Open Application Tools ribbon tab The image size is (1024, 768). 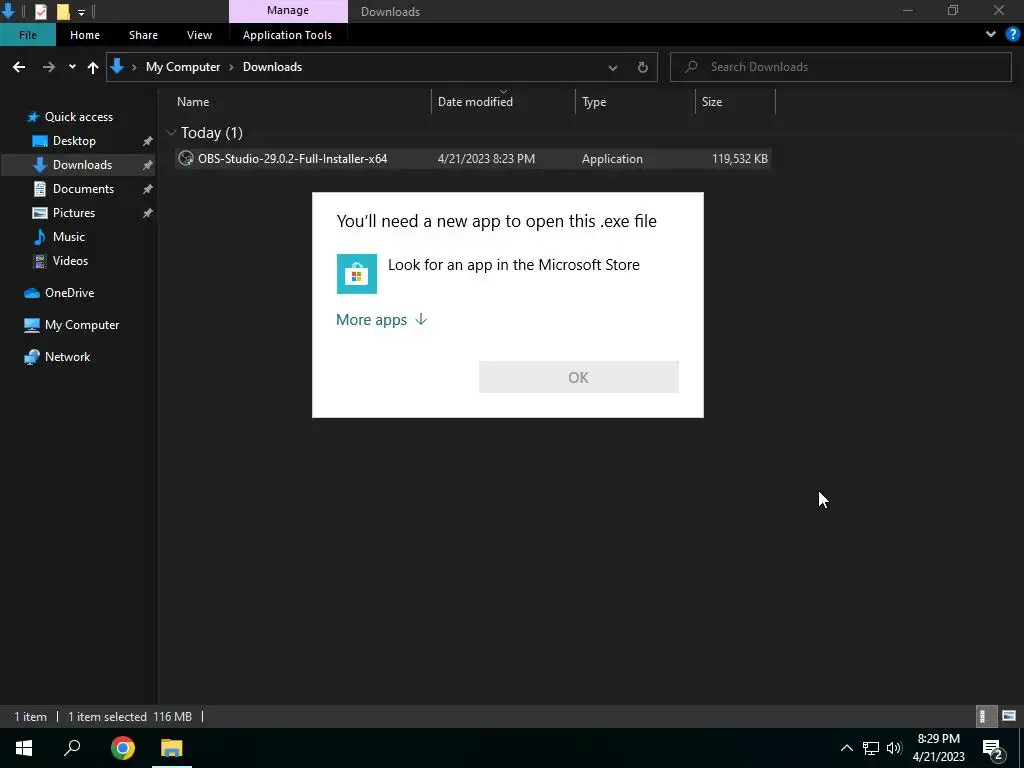[x=287, y=35]
